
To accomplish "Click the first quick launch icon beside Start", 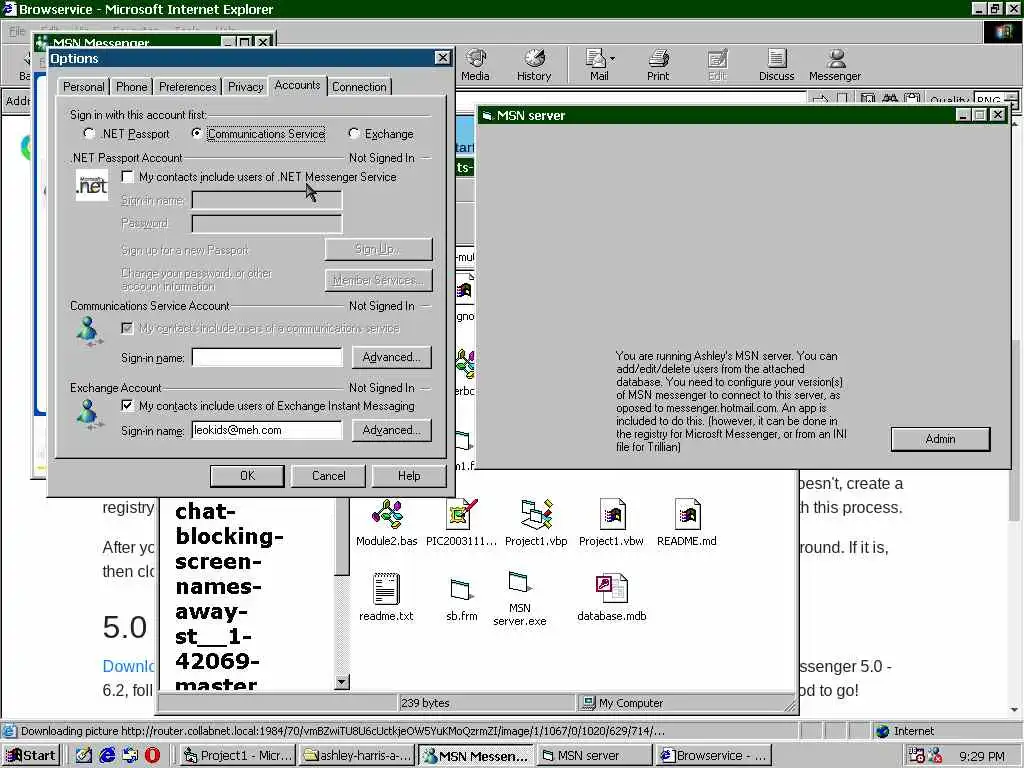I will point(84,755).
